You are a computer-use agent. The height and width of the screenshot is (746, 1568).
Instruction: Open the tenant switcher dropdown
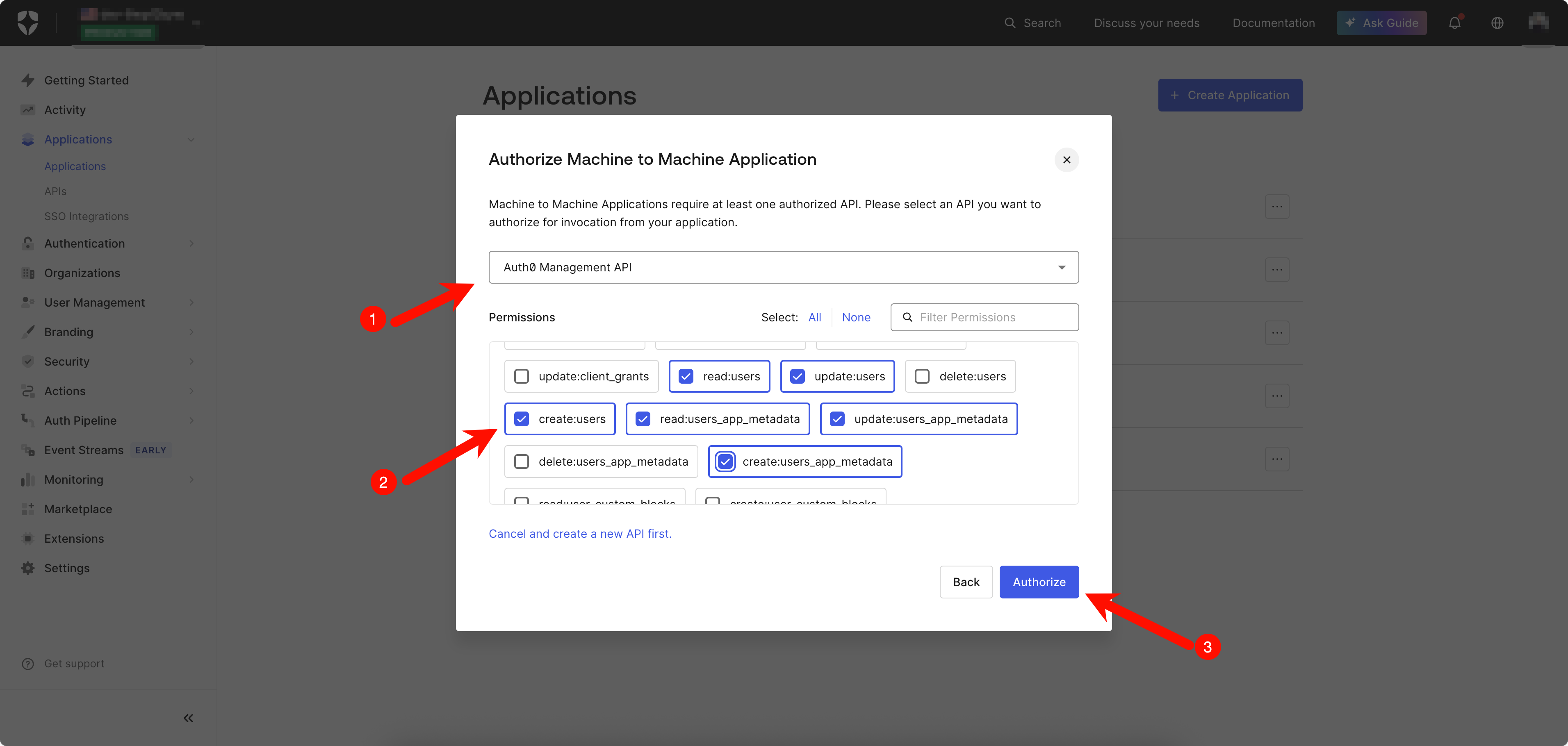tap(140, 23)
